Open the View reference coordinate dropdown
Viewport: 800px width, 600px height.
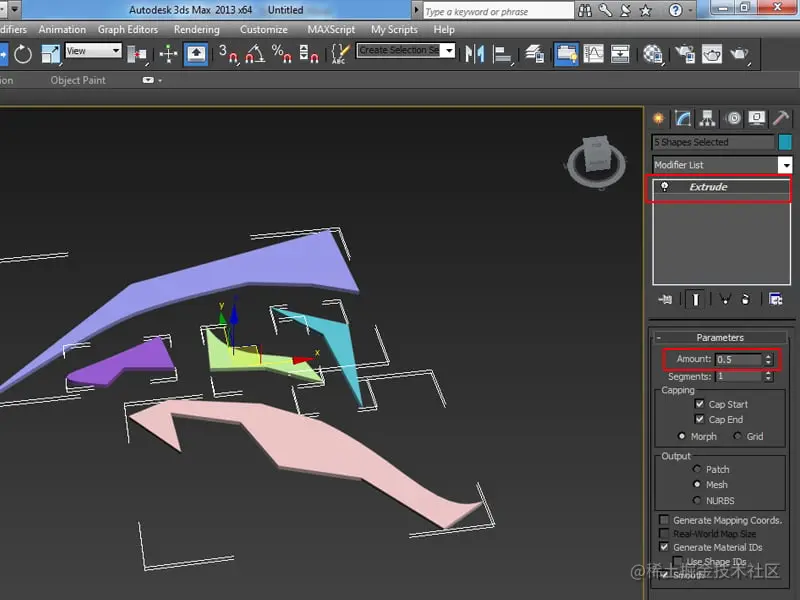pos(93,51)
